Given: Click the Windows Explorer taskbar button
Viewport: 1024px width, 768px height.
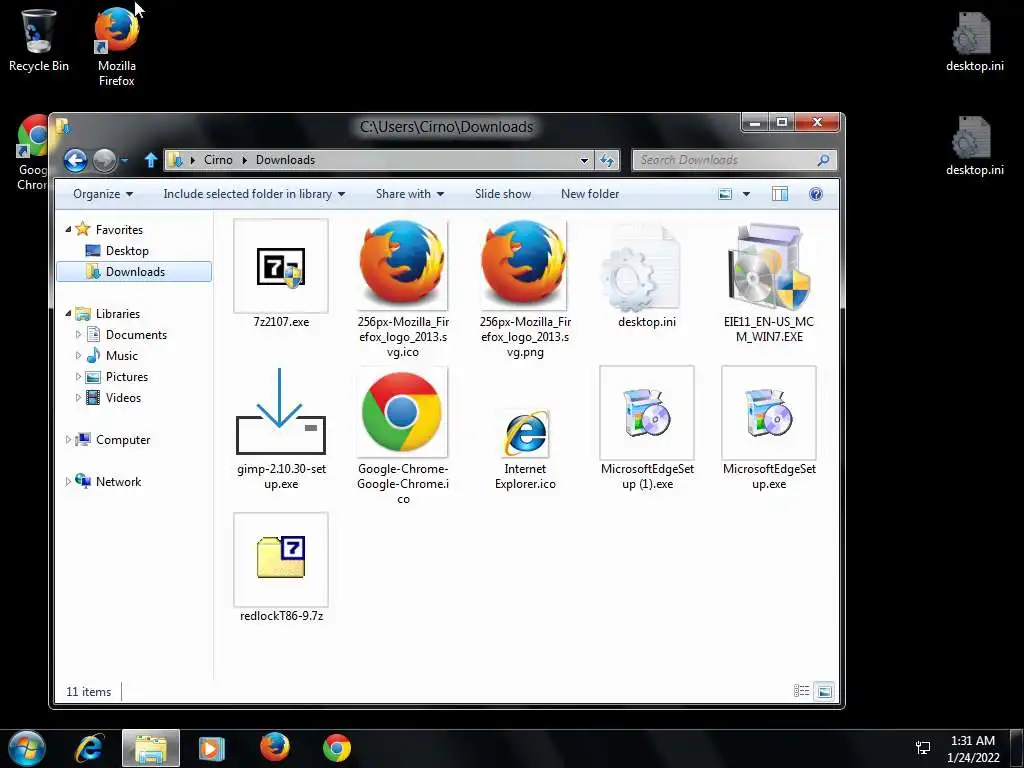Looking at the screenshot, I should [x=151, y=748].
